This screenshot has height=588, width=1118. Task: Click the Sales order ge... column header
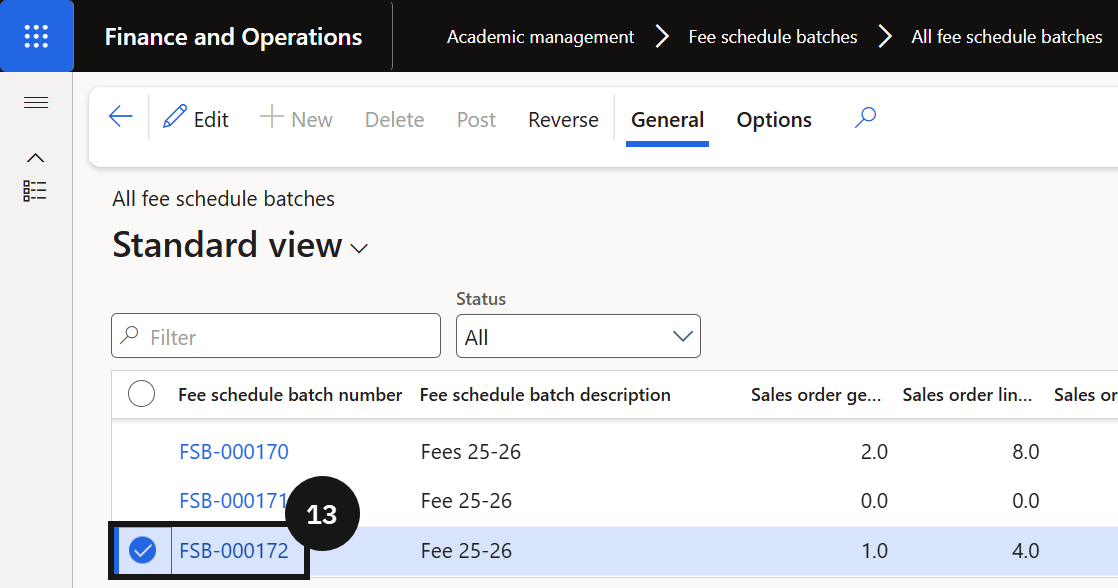pyautogui.click(x=816, y=395)
